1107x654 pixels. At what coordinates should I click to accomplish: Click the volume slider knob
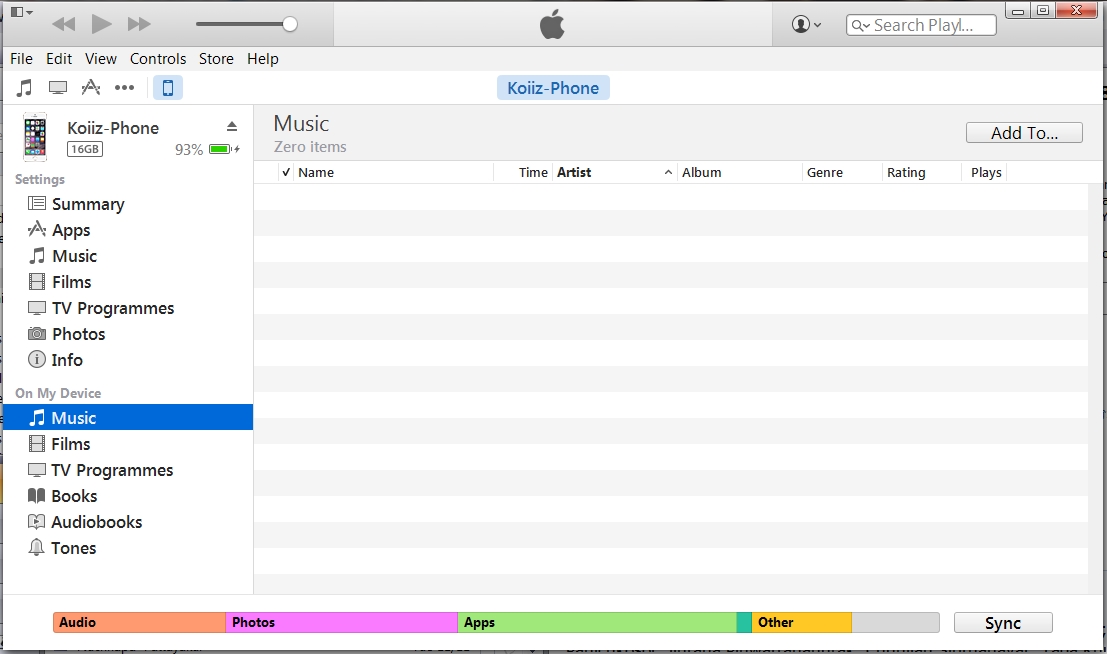289,24
